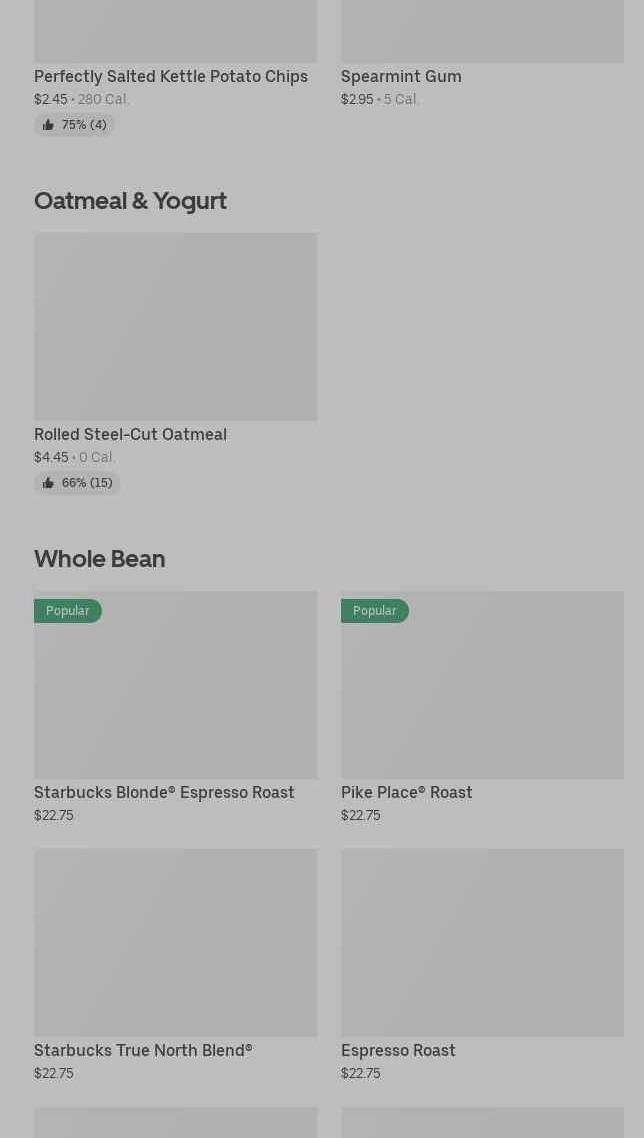The height and width of the screenshot is (1138, 644).
Task: Open Starbucks Blonde Espresso Roast title
Action: coord(164,792)
